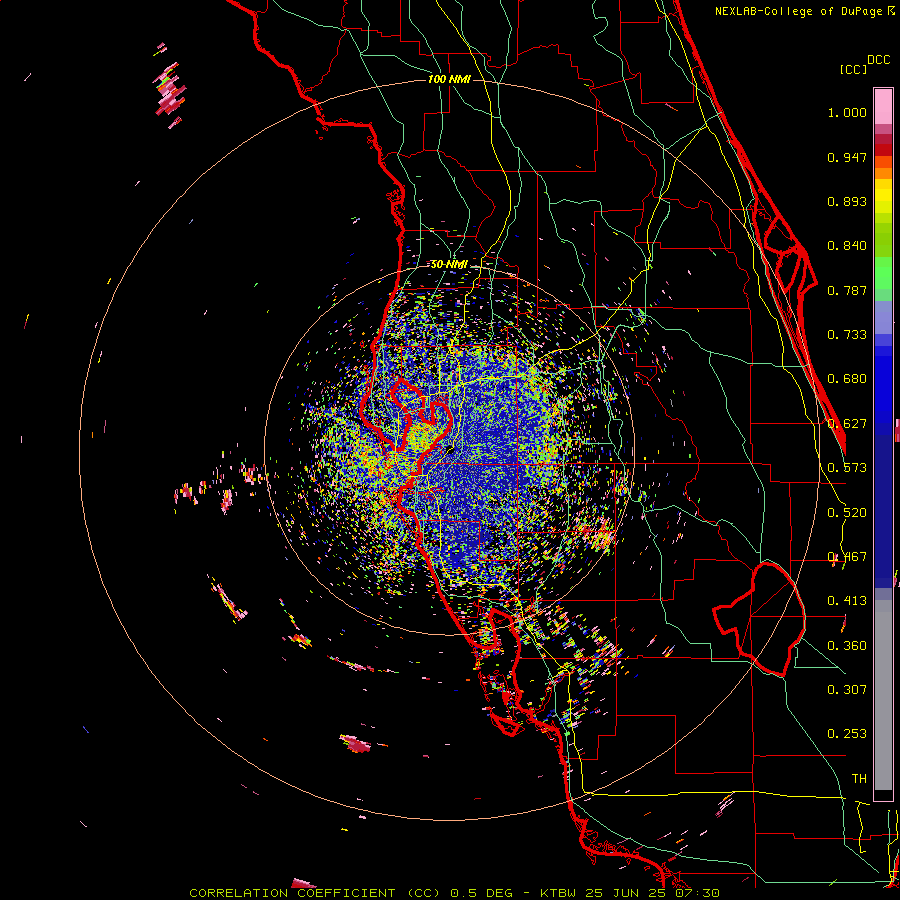
Task: Click the 0.573 scale value
Action: 847,468
